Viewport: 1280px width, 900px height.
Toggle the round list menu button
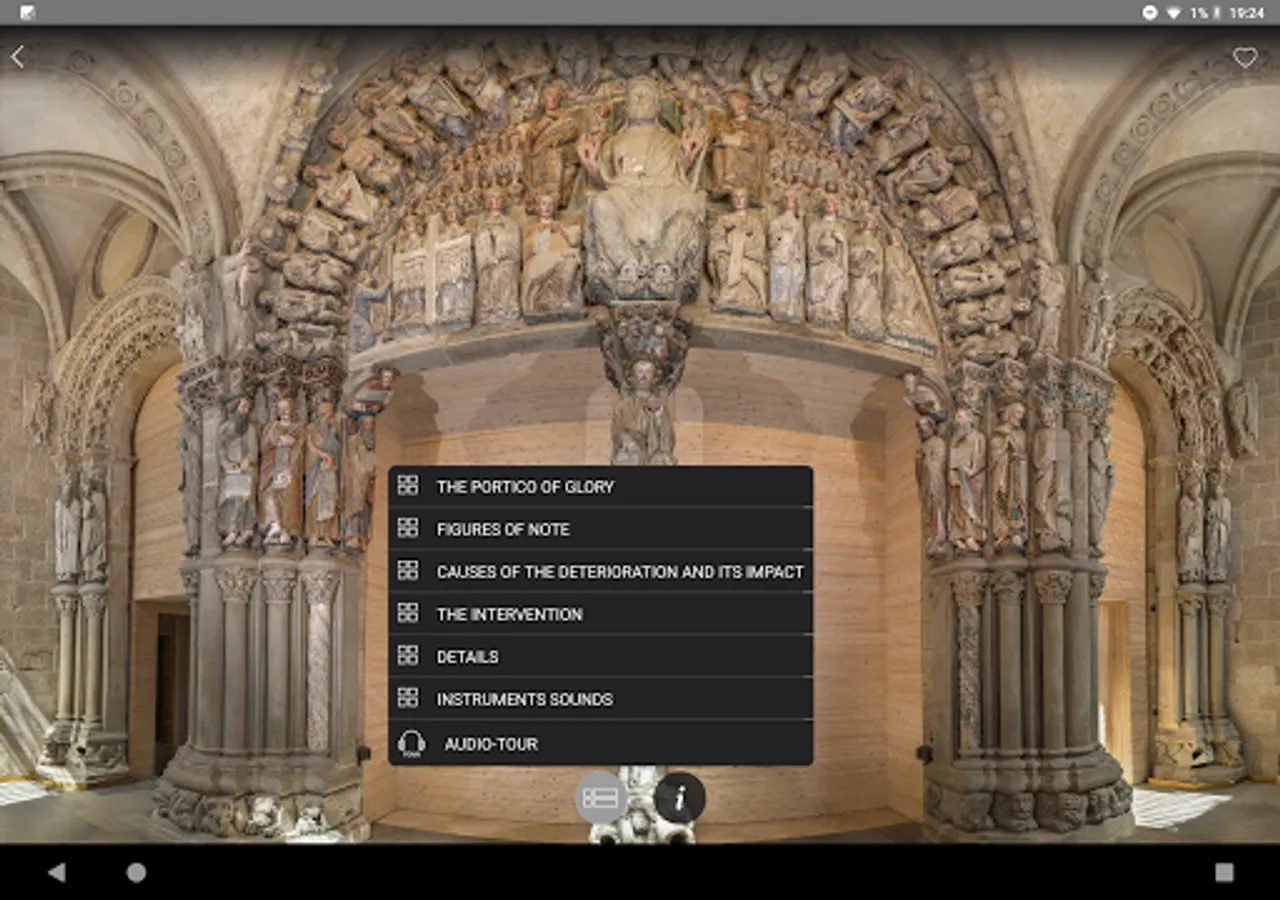(x=601, y=797)
